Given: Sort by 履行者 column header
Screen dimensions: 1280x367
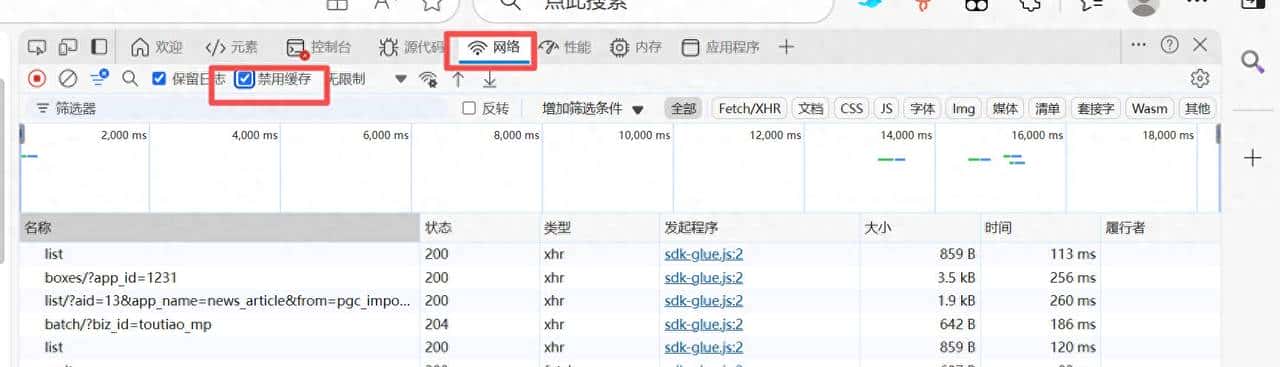Looking at the screenshot, I should pos(1160,228).
